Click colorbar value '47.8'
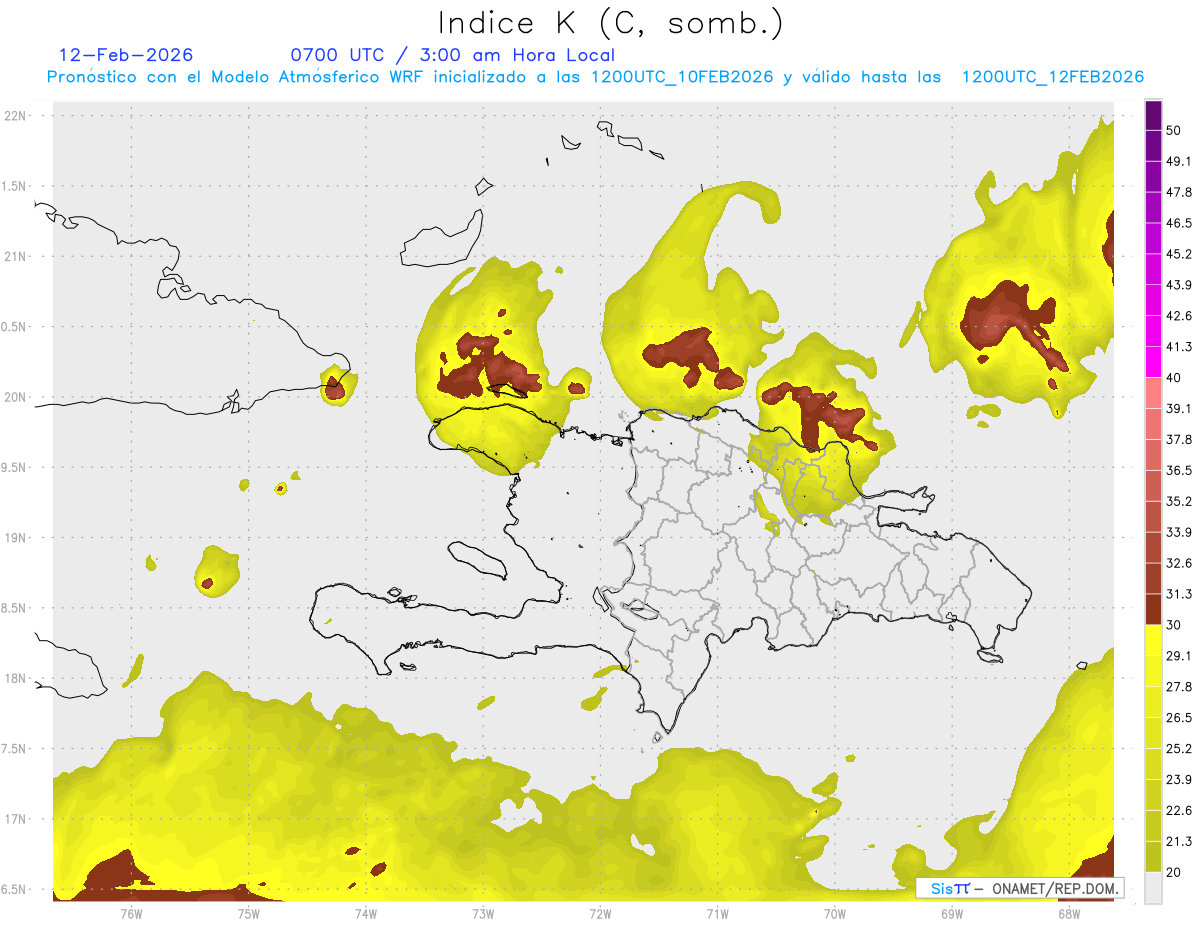This screenshot has height=927, width=1200. click(1179, 192)
